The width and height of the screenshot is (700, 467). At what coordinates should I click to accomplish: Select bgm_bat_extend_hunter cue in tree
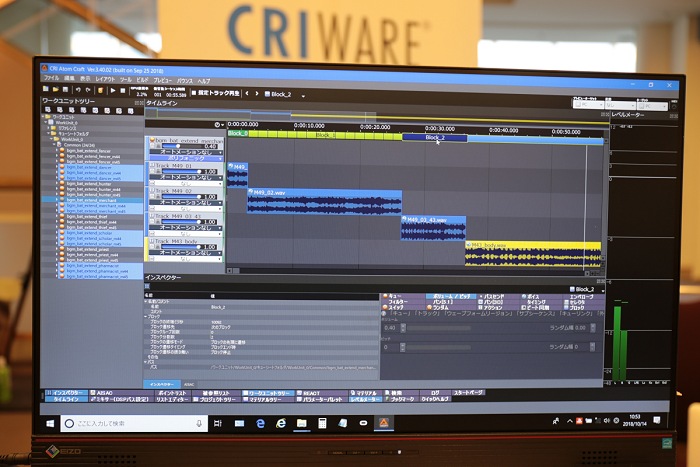88,183
